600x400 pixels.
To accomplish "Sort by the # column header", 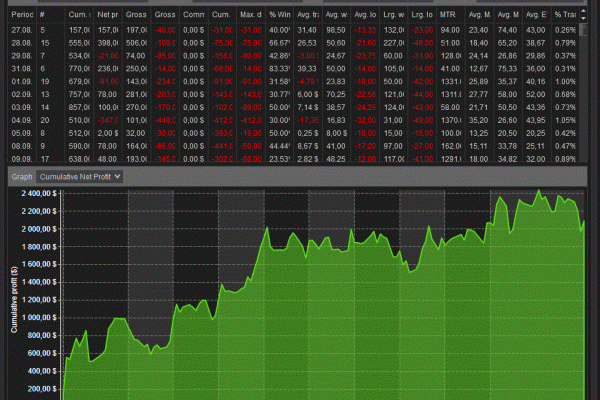I will pos(42,15).
